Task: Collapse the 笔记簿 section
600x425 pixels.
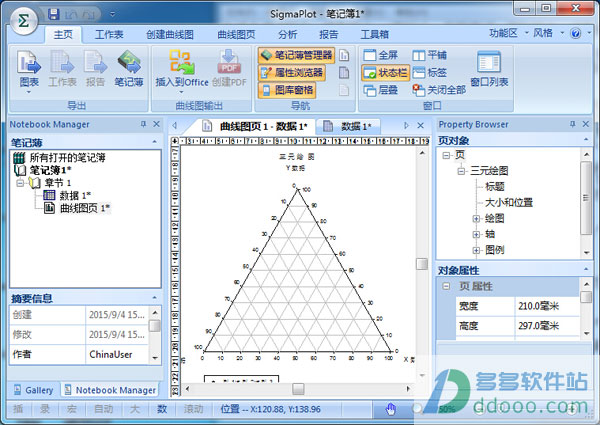Action: (155, 142)
